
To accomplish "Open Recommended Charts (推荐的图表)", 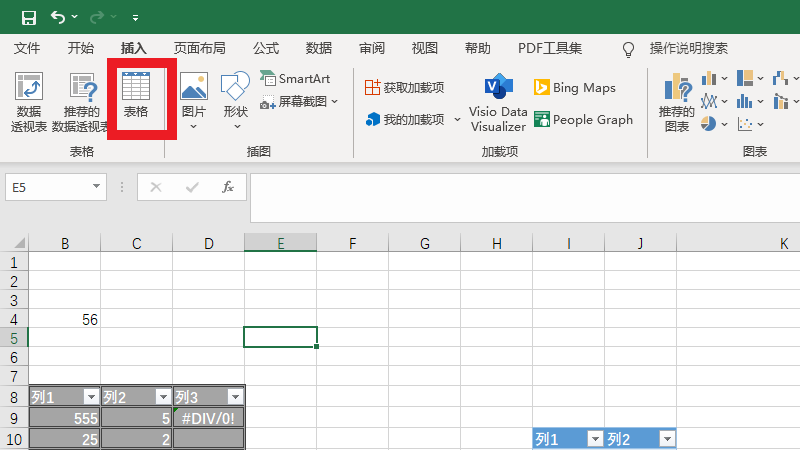I will coord(677,102).
